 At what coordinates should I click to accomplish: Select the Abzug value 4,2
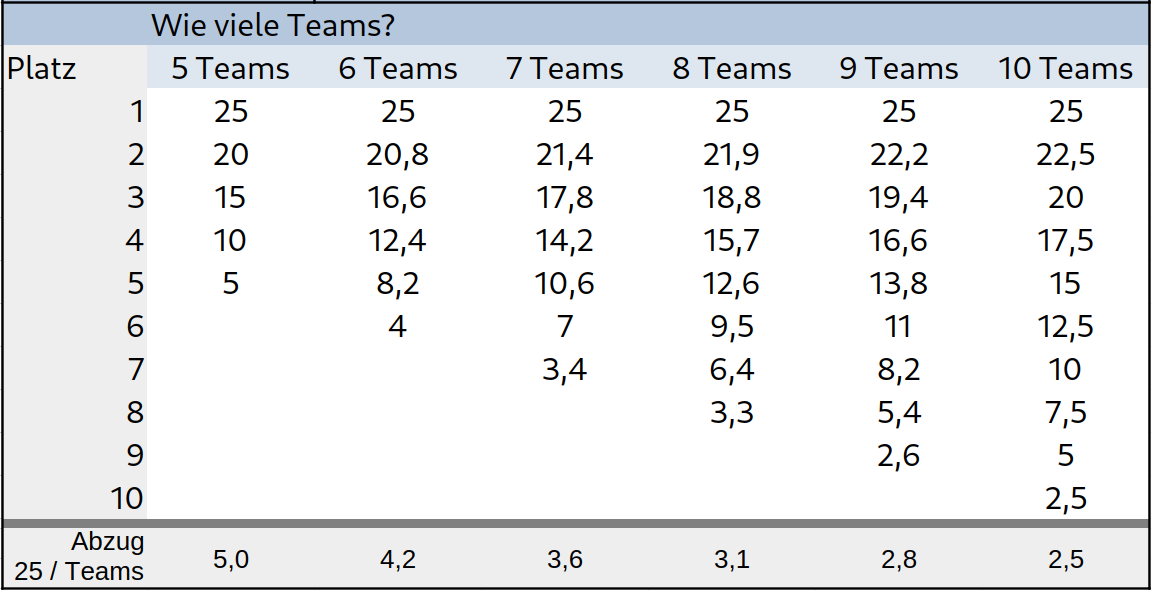coord(398,559)
